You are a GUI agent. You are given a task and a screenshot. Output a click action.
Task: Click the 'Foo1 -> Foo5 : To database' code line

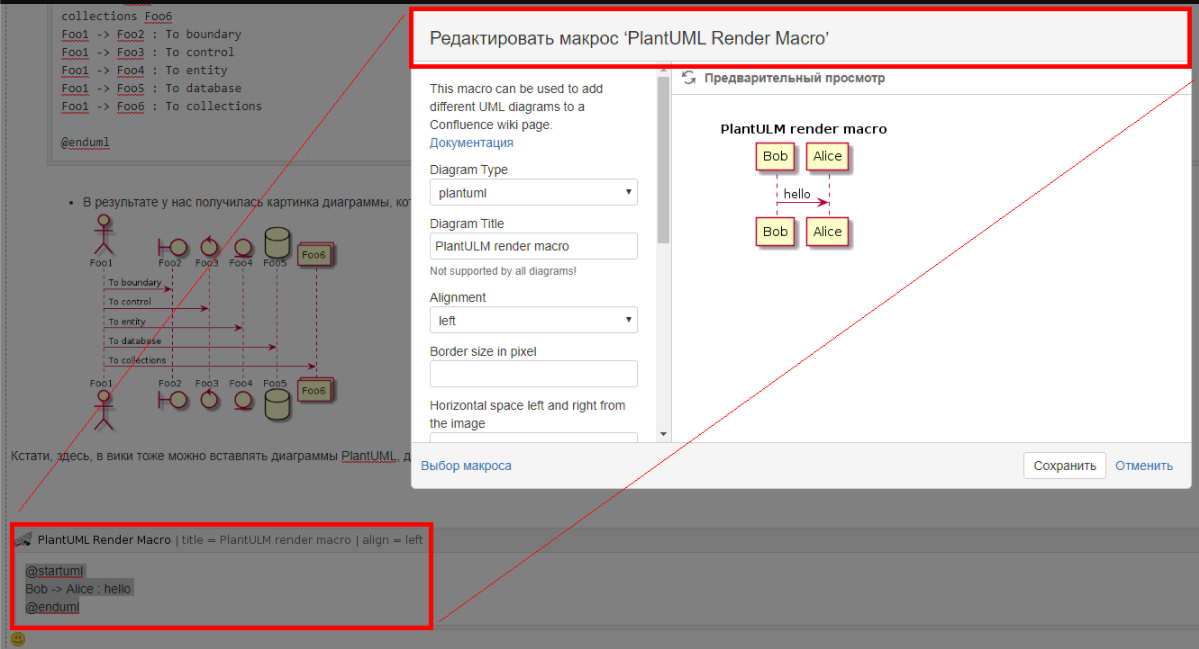(151, 89)
